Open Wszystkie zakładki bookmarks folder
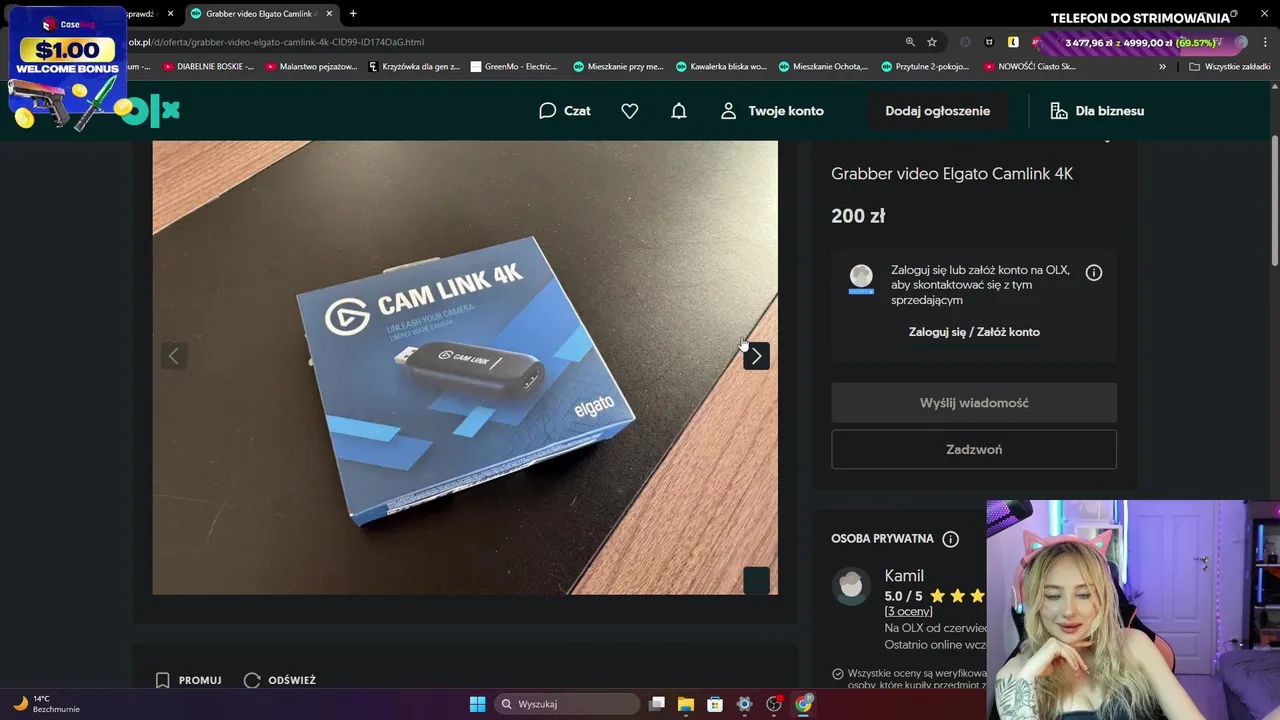1280x720 pixels. (1230, 67)
